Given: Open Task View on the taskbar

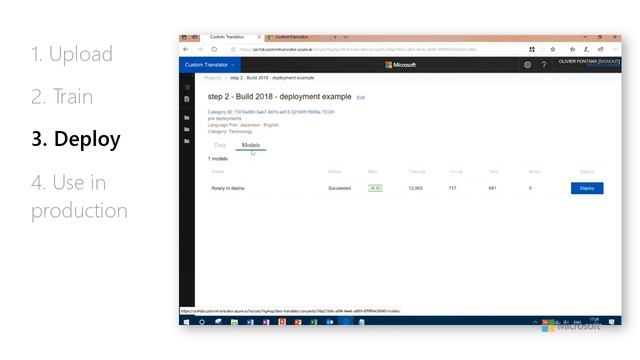Looking at the screenshot, I should (218, 322).
